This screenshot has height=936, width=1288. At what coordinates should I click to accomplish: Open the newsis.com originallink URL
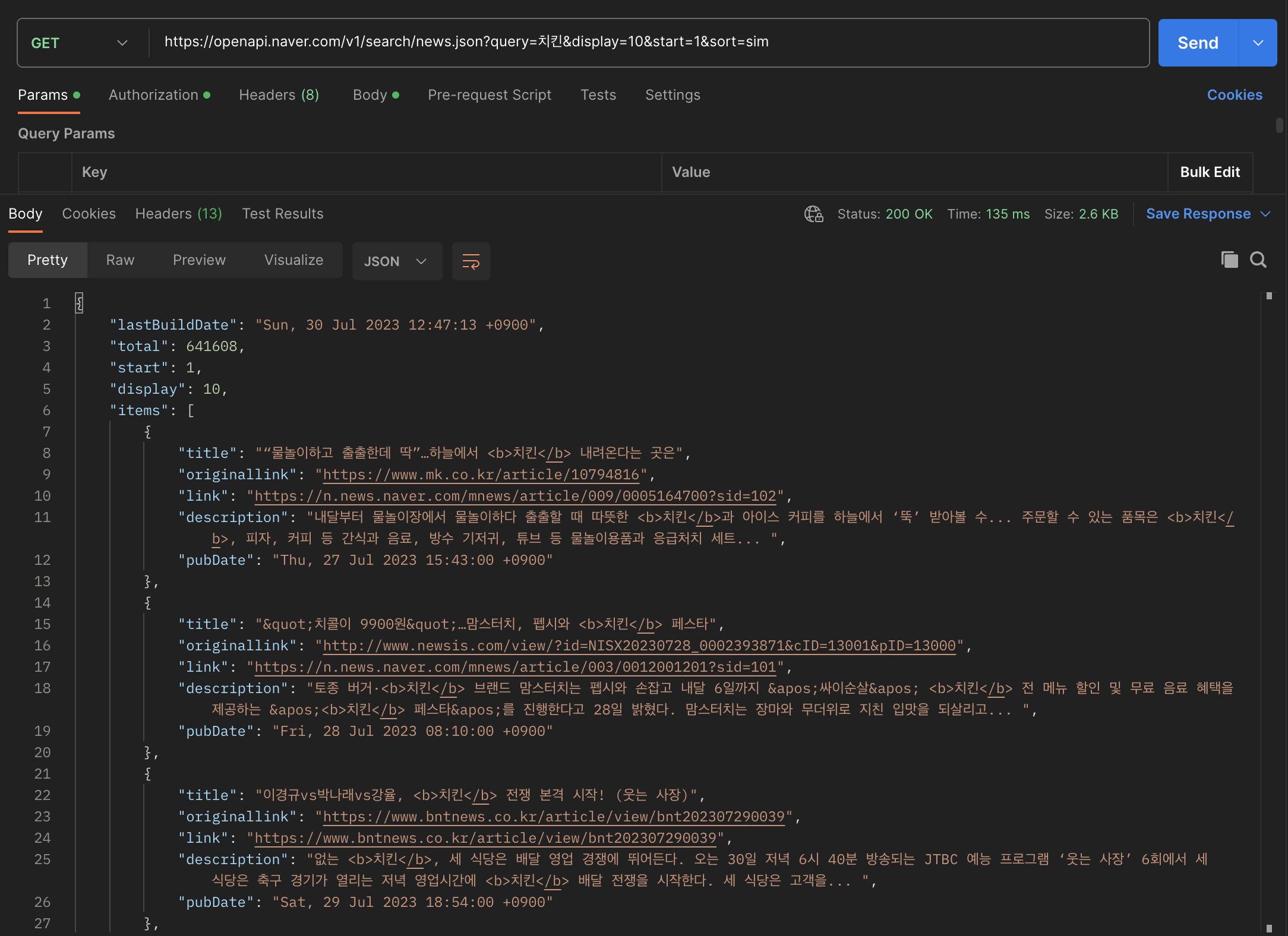[639, 646]
